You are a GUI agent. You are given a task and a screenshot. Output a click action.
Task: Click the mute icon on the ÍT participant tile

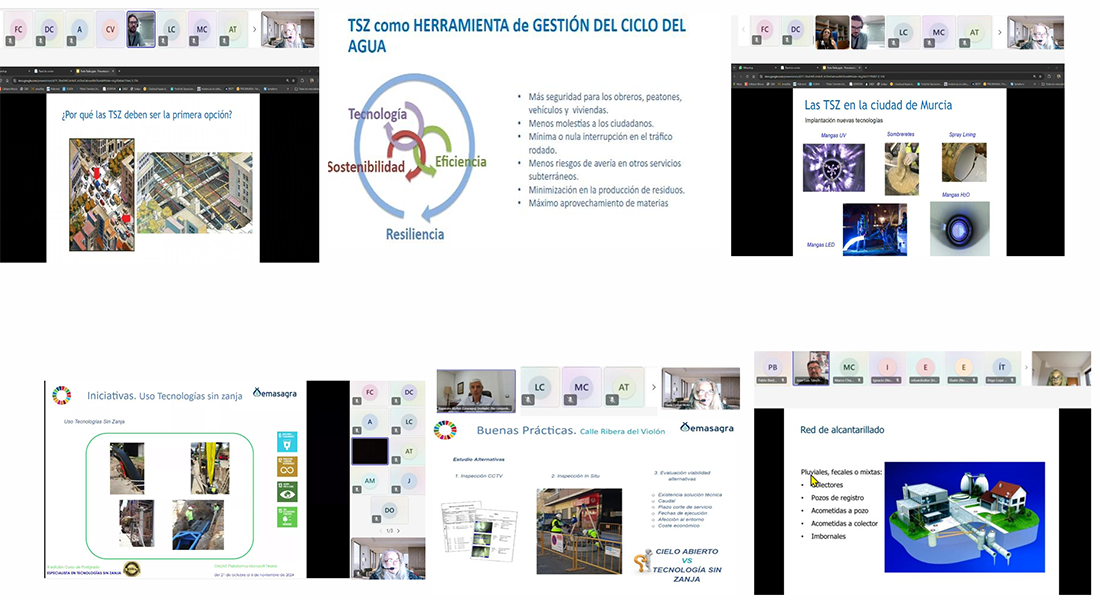(1010, 379)
